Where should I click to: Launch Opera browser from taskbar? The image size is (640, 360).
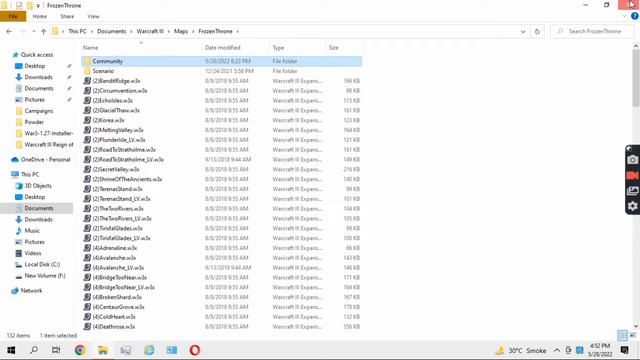tap(195, 350)
